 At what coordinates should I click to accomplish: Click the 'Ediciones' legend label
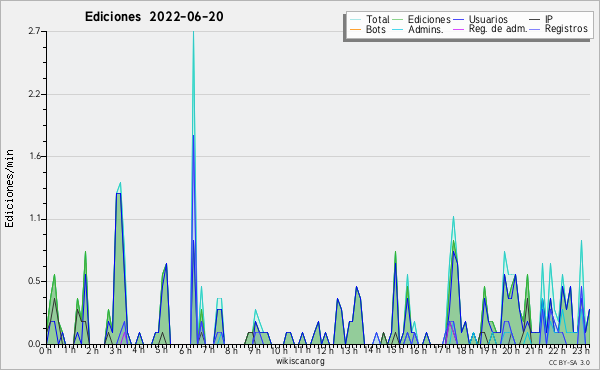click(x=429, y=19)
